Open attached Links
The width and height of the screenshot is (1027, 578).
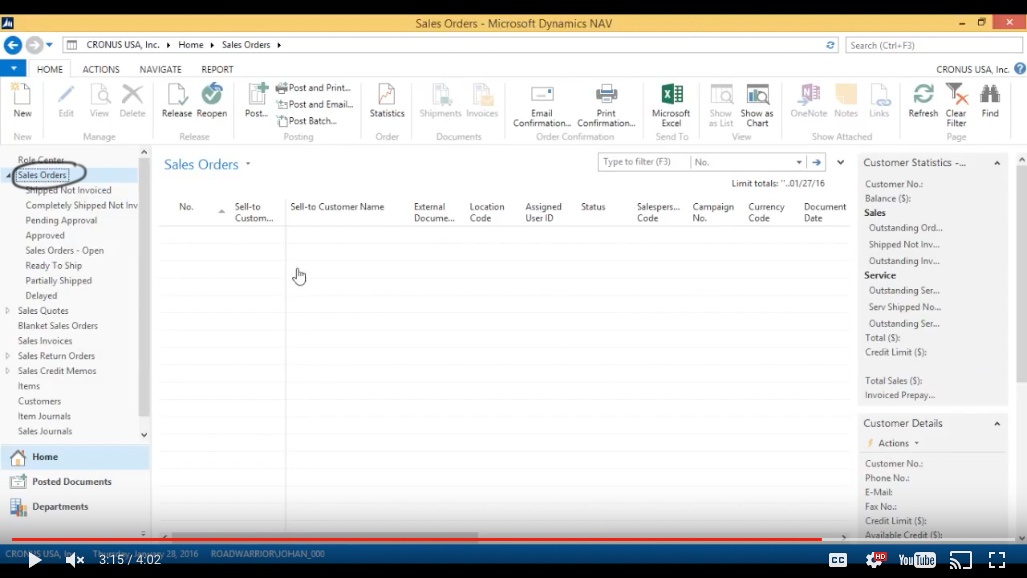point(879,101)
